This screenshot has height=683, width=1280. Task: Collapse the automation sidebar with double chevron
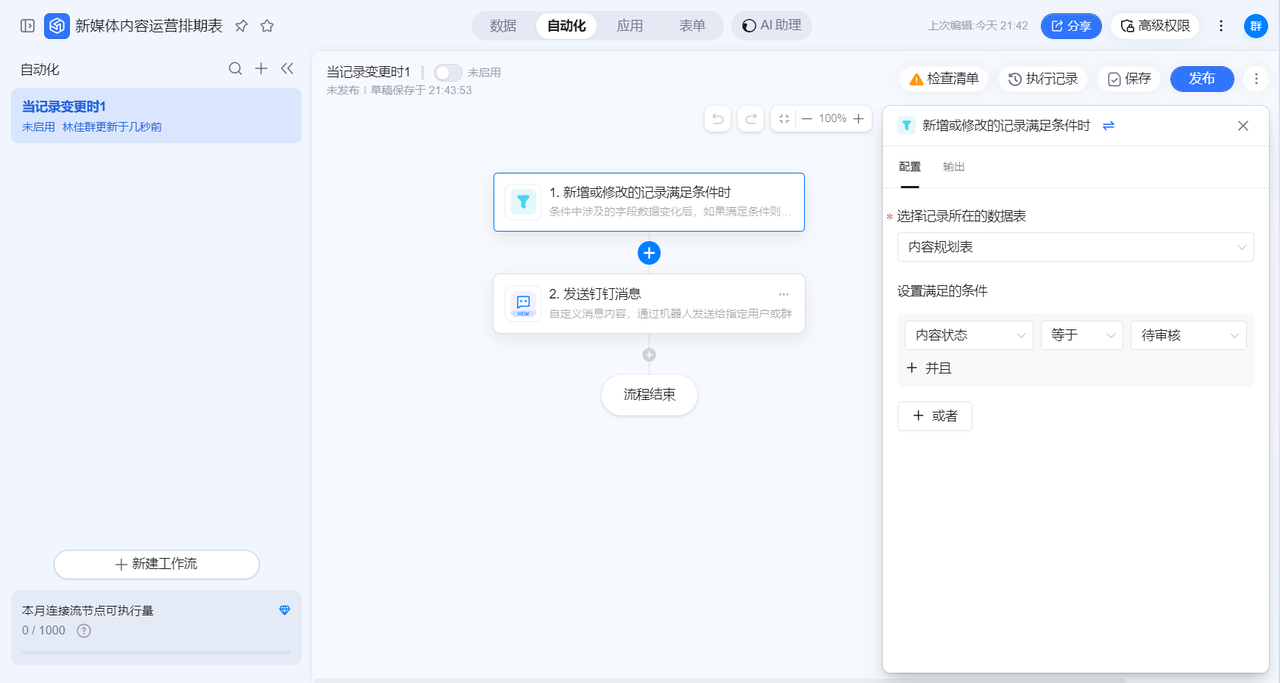[x=287, y=69]
